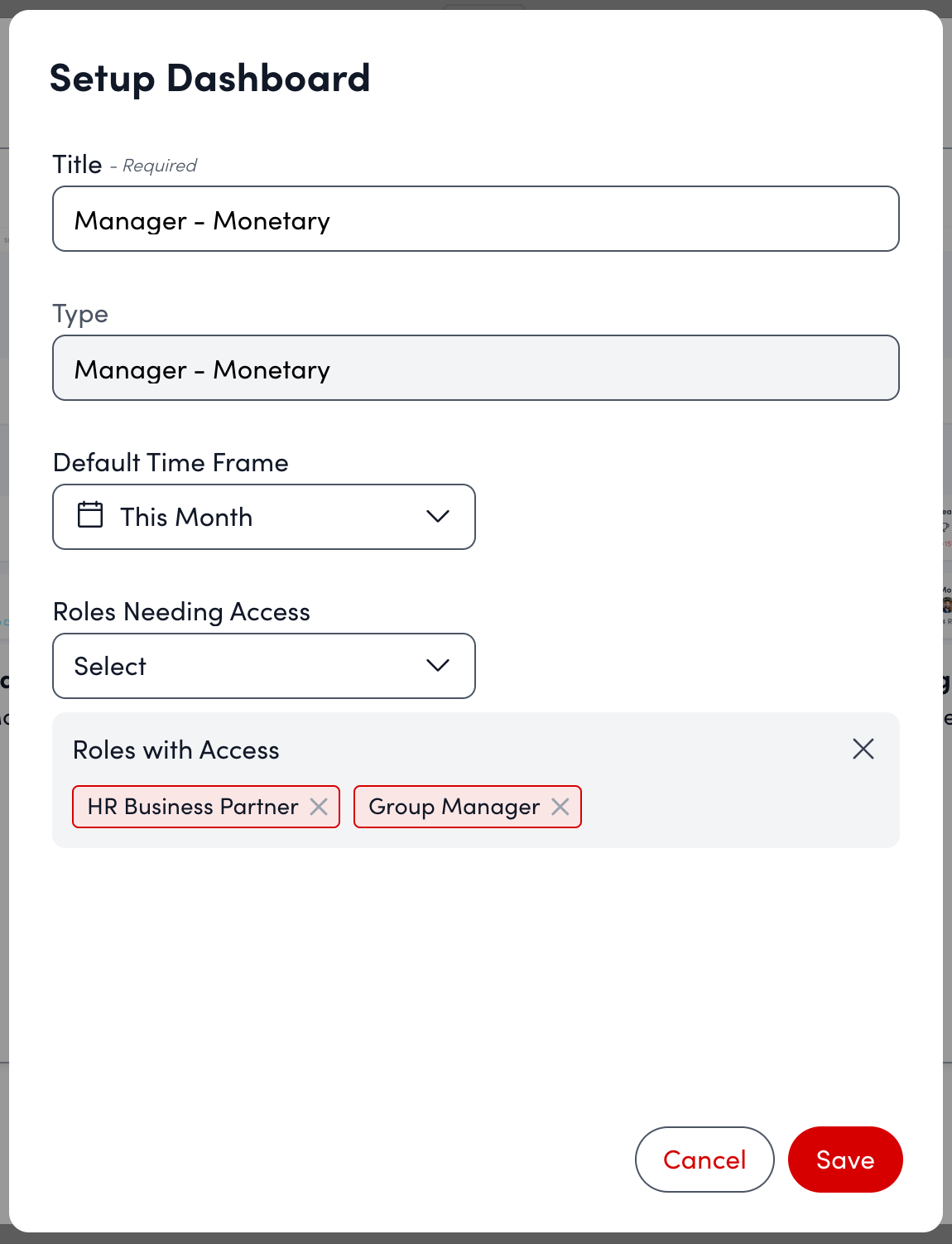952x1244 pixels.
Task: Focus the Title input field
Action: pos(475,219)
